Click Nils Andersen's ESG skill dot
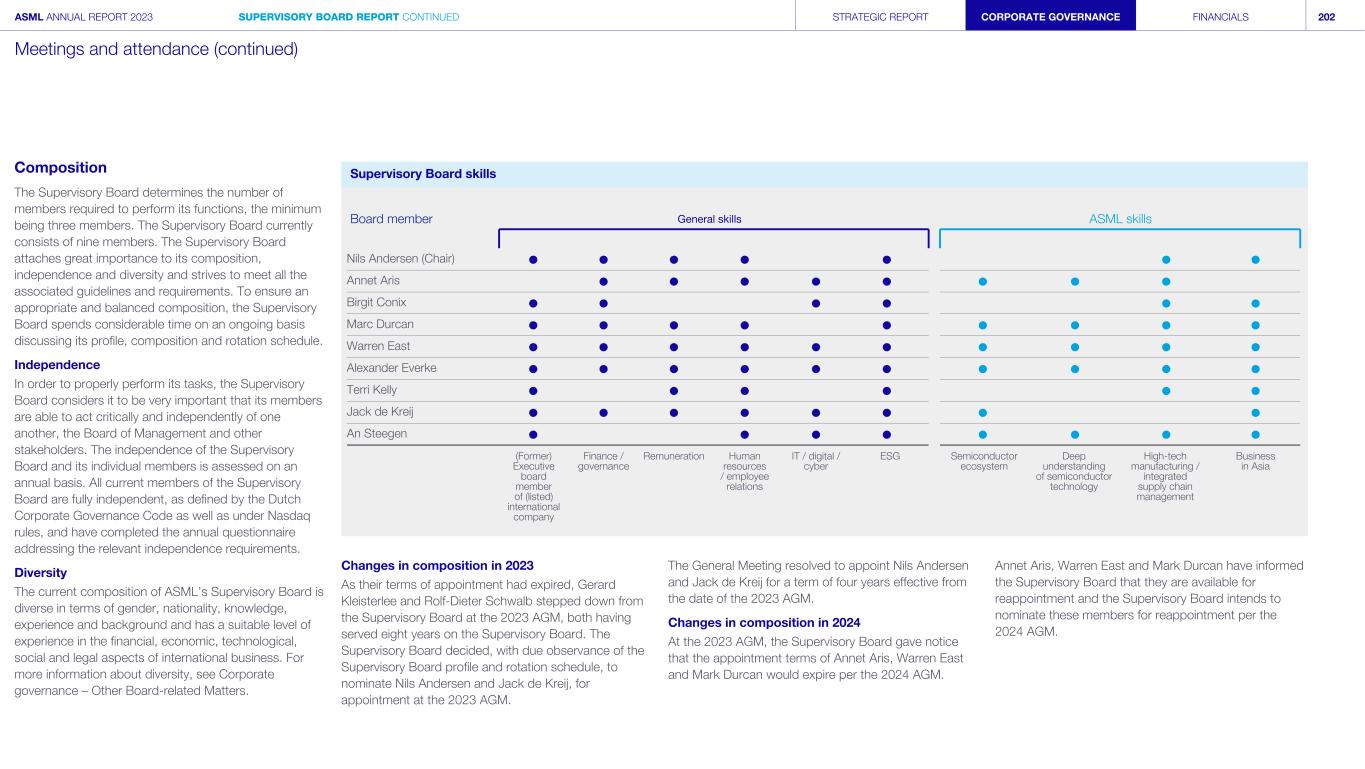 pyautogui.click(x=887, y=259)
